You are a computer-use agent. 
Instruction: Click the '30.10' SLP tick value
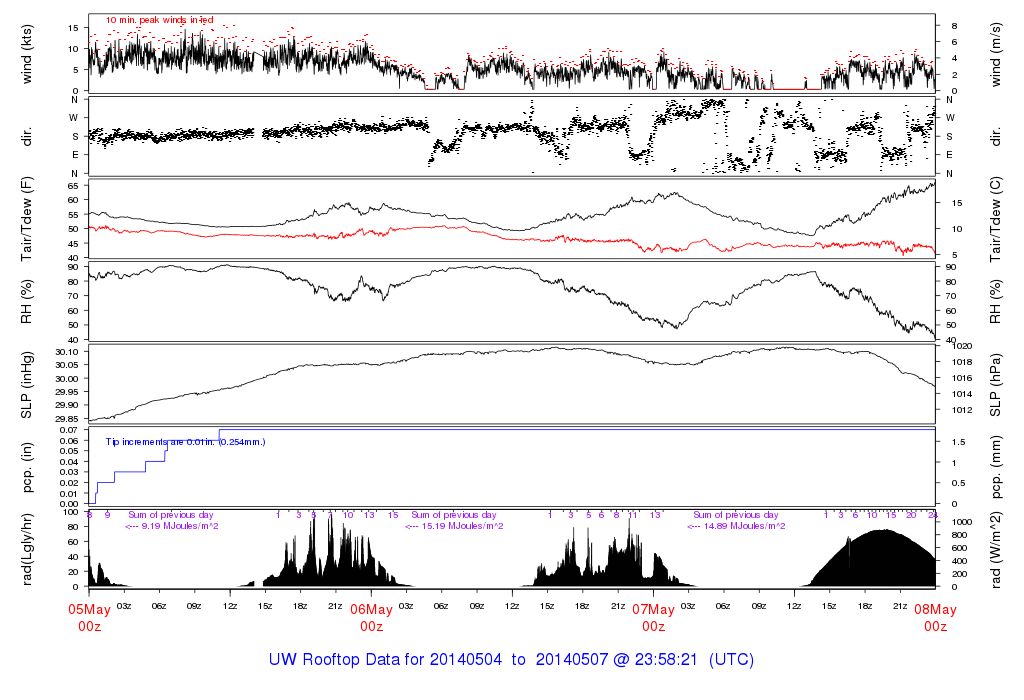(x=67, y=351)
